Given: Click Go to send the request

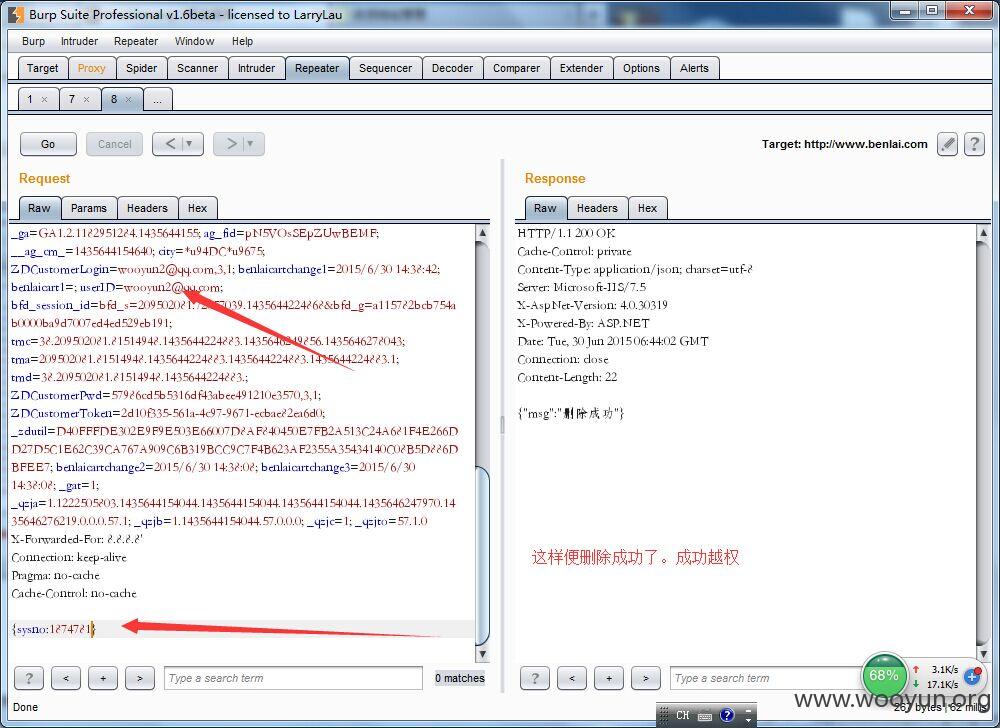Looking at the screenshot, I should (48, 144).
